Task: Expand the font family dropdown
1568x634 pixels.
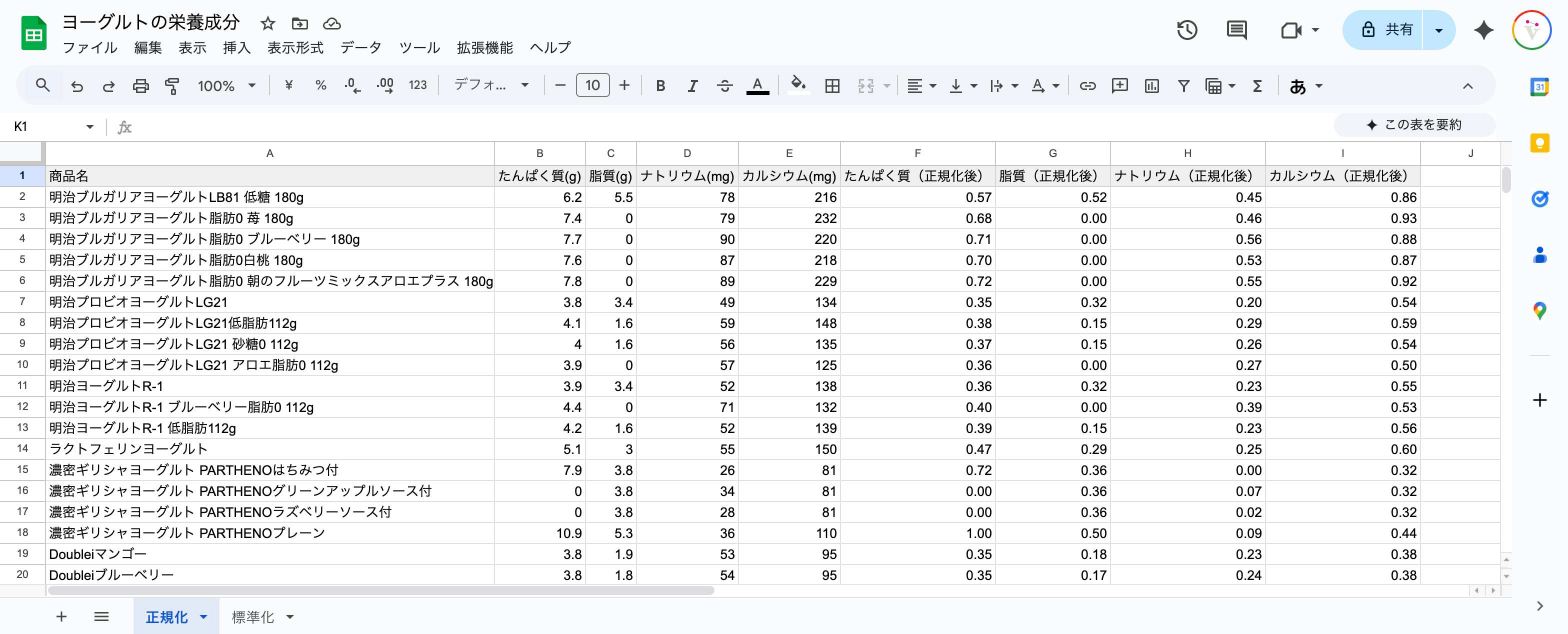Action: (x=490, y=86)
